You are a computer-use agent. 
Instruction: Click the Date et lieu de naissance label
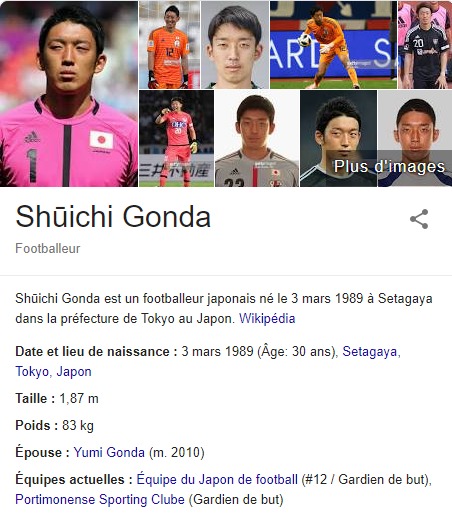(x=96, y=352)
